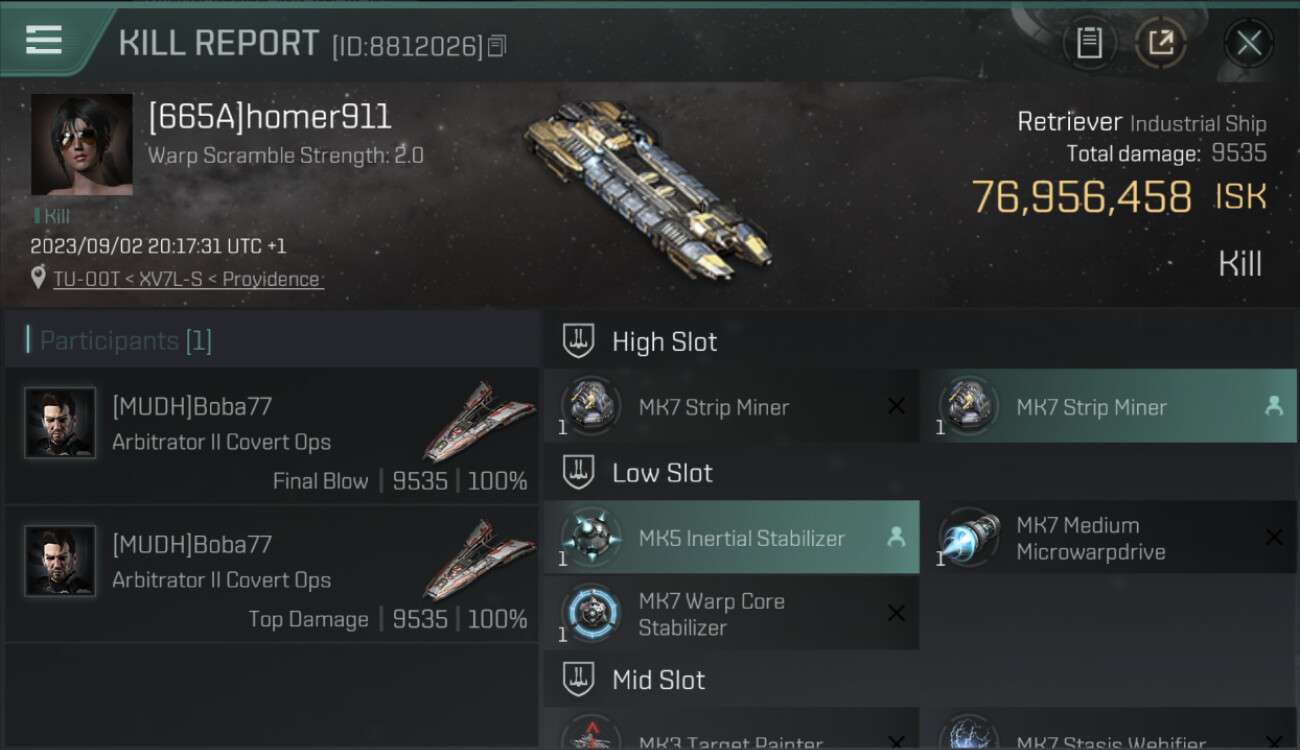Copy the kill report ID
Screen dimensions: 1300x750
[497, 45]
